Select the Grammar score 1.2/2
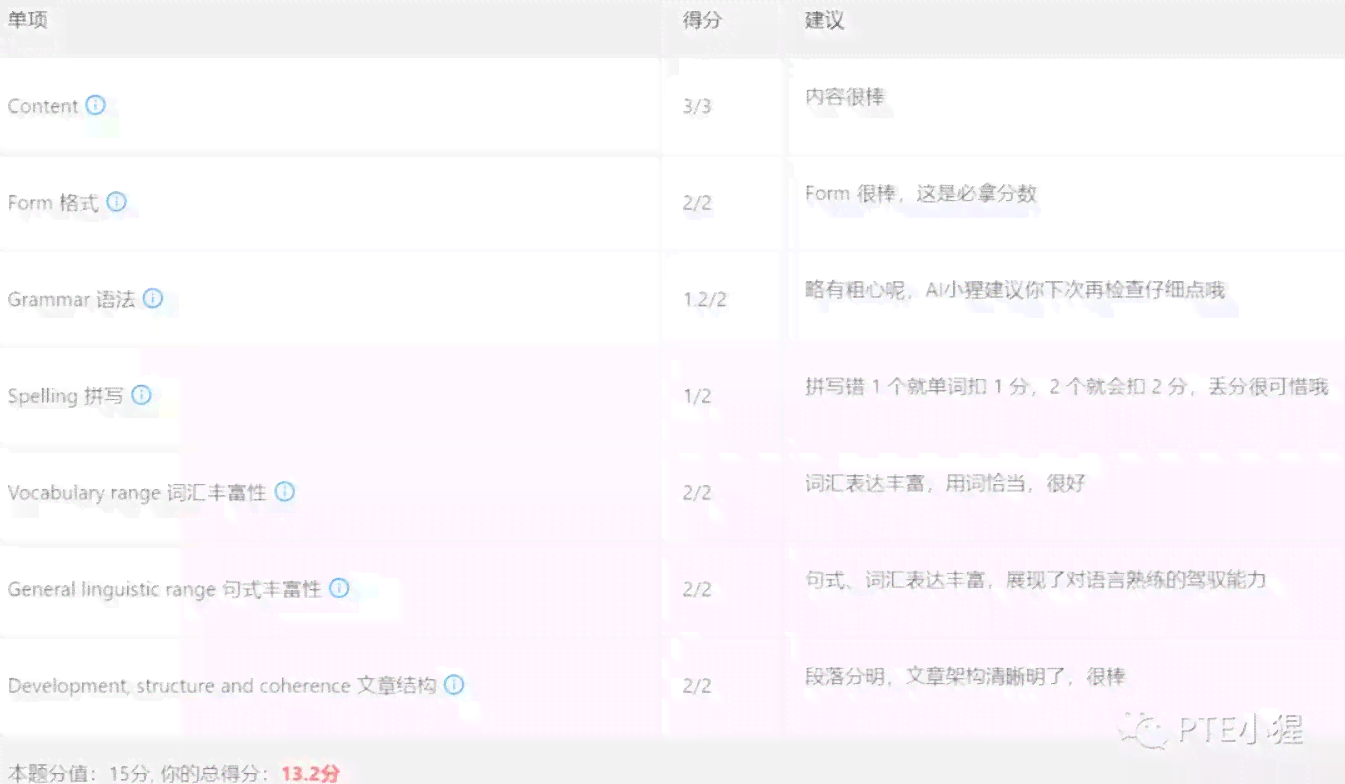Viewport: 1345px width, 784px height. pyautogui.click(x=704, y=299)
